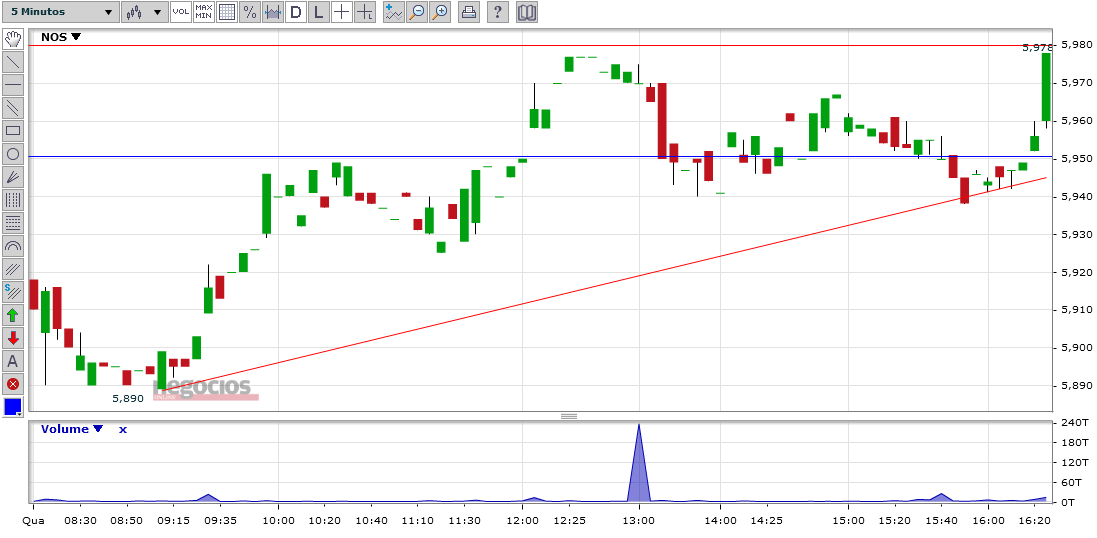
Task: Select the diagonal trend line tool
Action: tap(13, 62)
